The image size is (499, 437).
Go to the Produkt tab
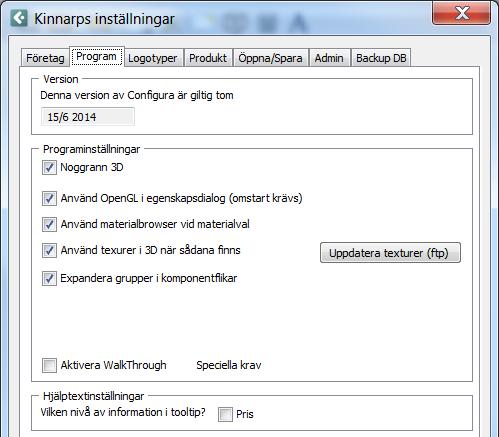click(208, 58)
